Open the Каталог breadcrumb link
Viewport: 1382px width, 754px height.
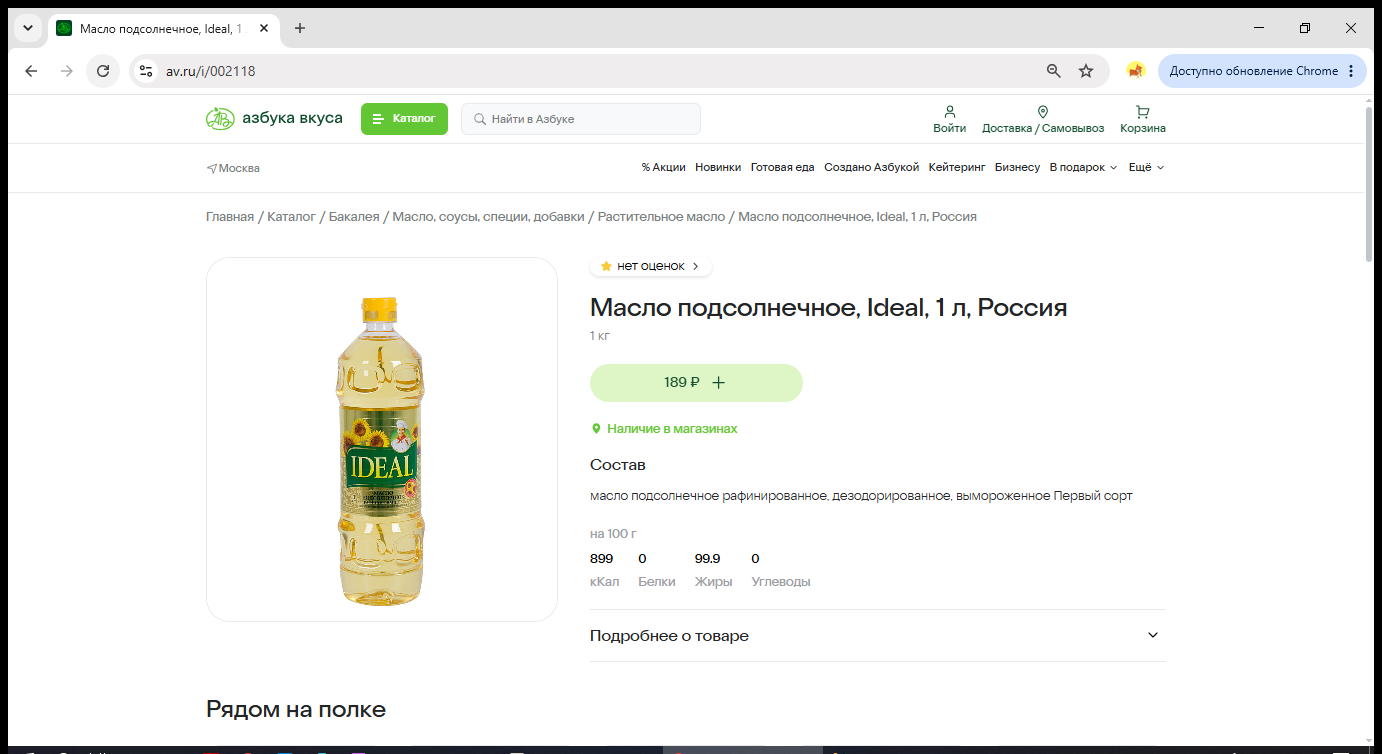pyautogui.click(x=291, y=217)
